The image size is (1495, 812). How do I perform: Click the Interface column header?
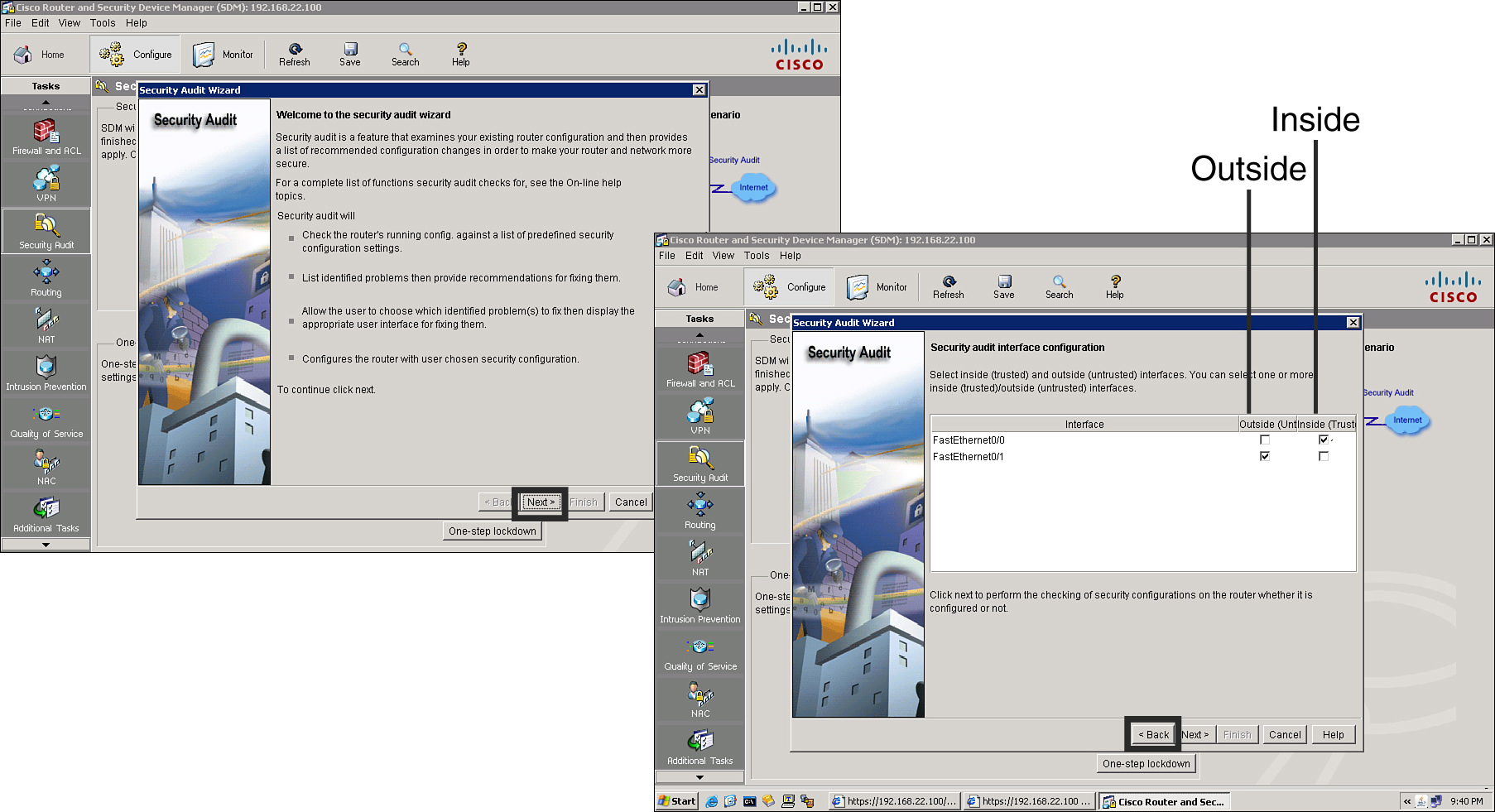[1084, 424]
